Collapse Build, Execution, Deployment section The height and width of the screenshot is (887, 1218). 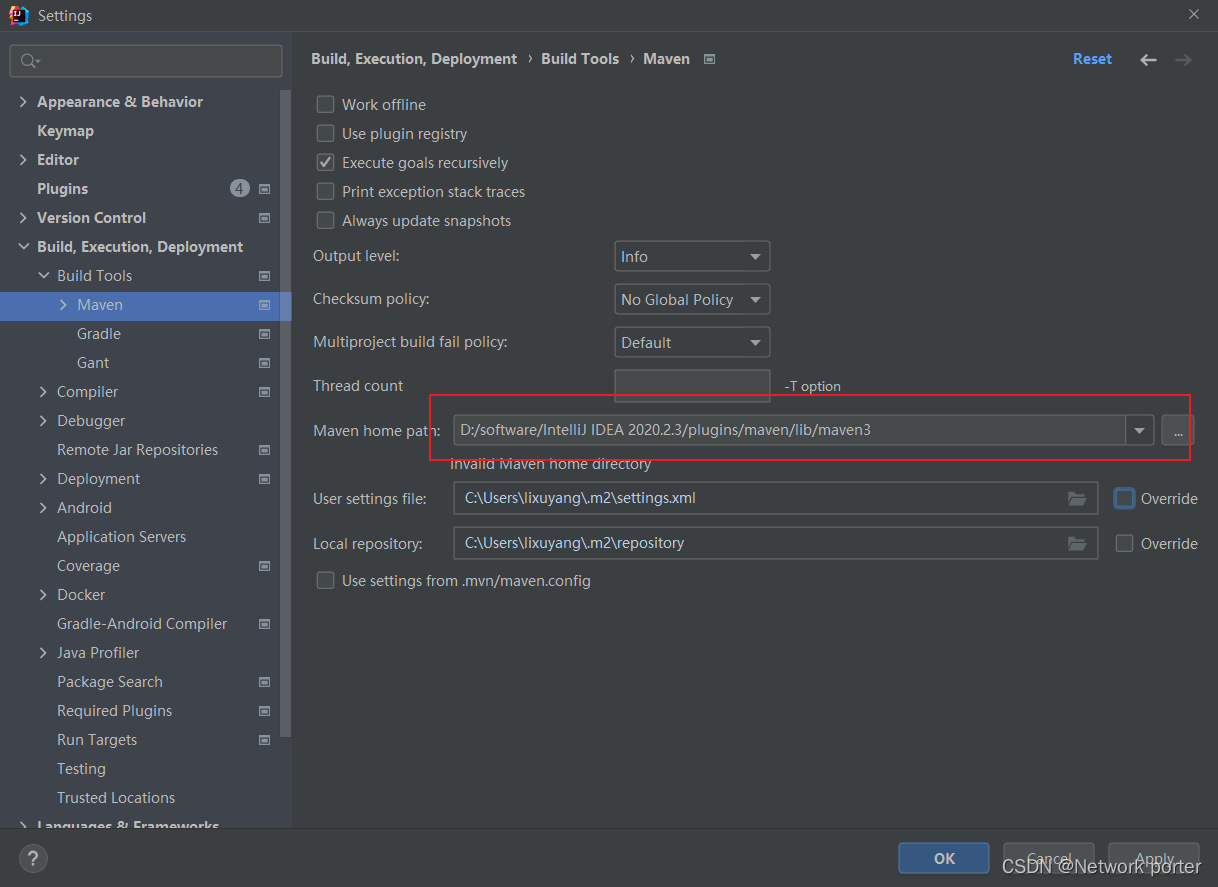[x=23, y=247]
